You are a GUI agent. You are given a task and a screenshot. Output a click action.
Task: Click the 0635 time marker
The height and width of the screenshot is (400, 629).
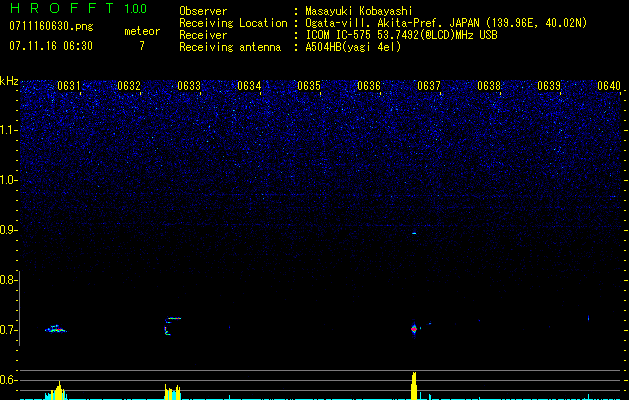(x=309, y=86)
